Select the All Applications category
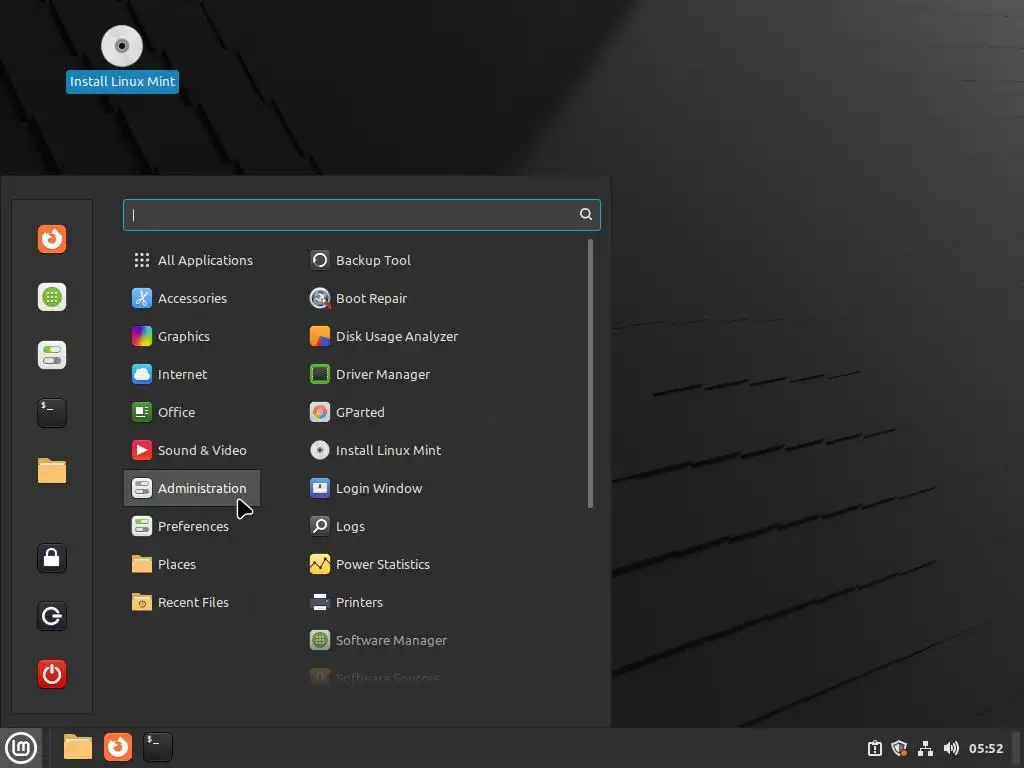1024x768 pixels. click(x=192, y=260)
